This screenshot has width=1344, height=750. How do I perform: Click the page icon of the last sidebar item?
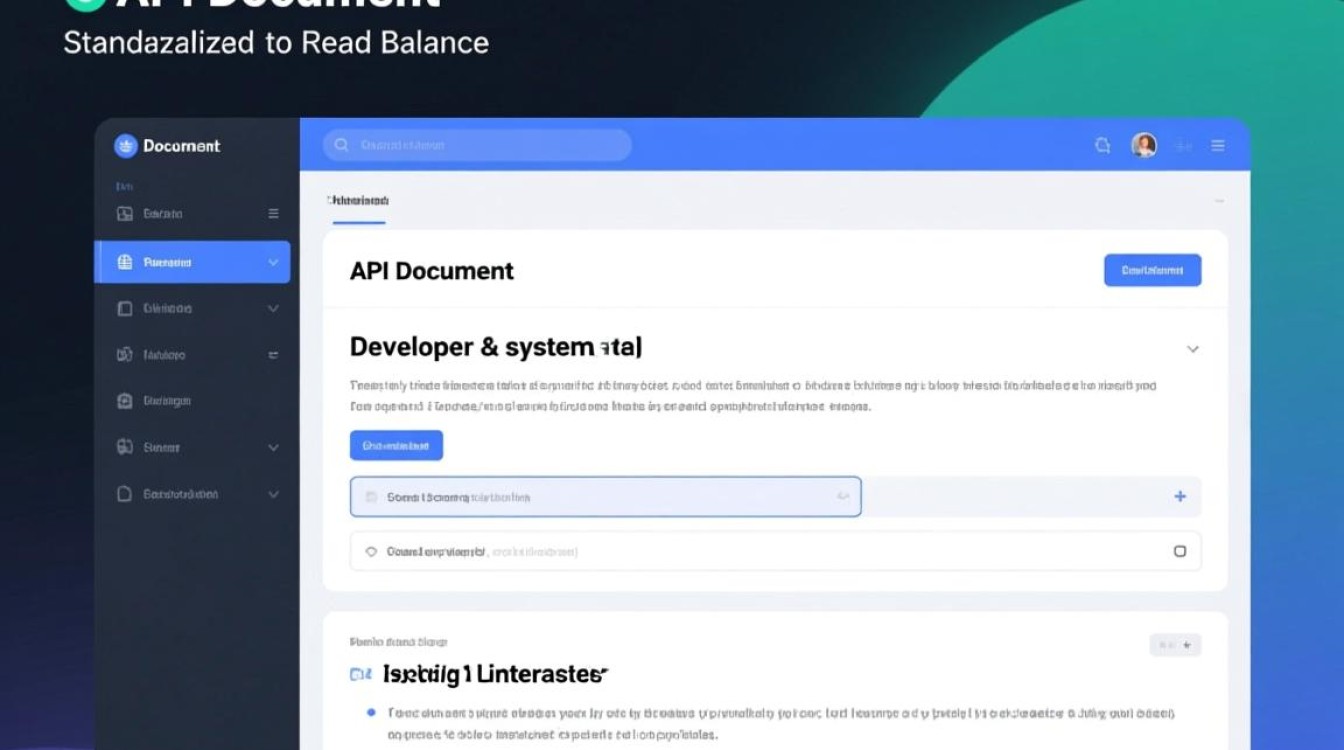click(125, 494)
